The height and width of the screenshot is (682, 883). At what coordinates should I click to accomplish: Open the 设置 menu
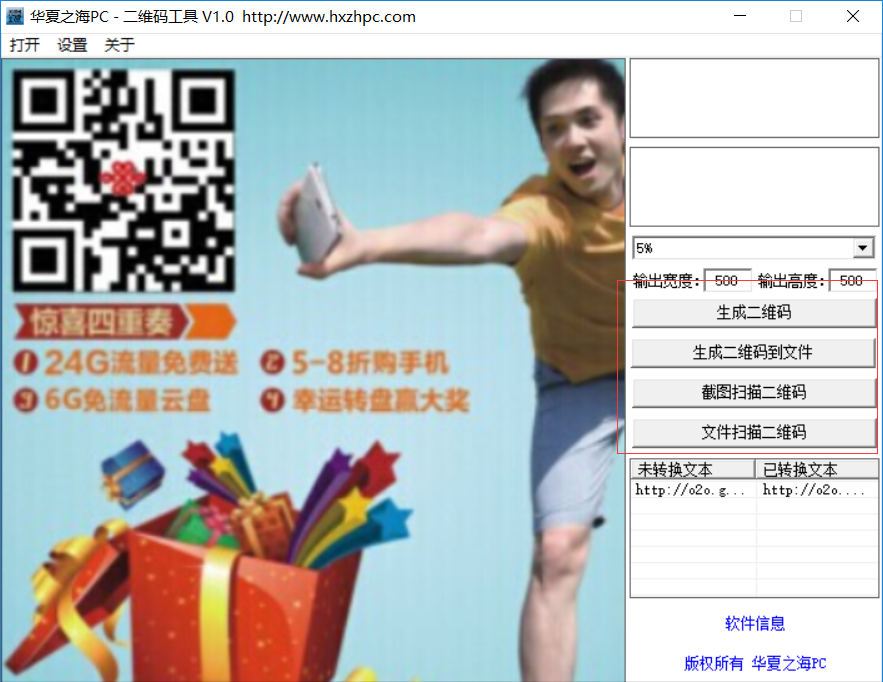(x=72, y=45)
